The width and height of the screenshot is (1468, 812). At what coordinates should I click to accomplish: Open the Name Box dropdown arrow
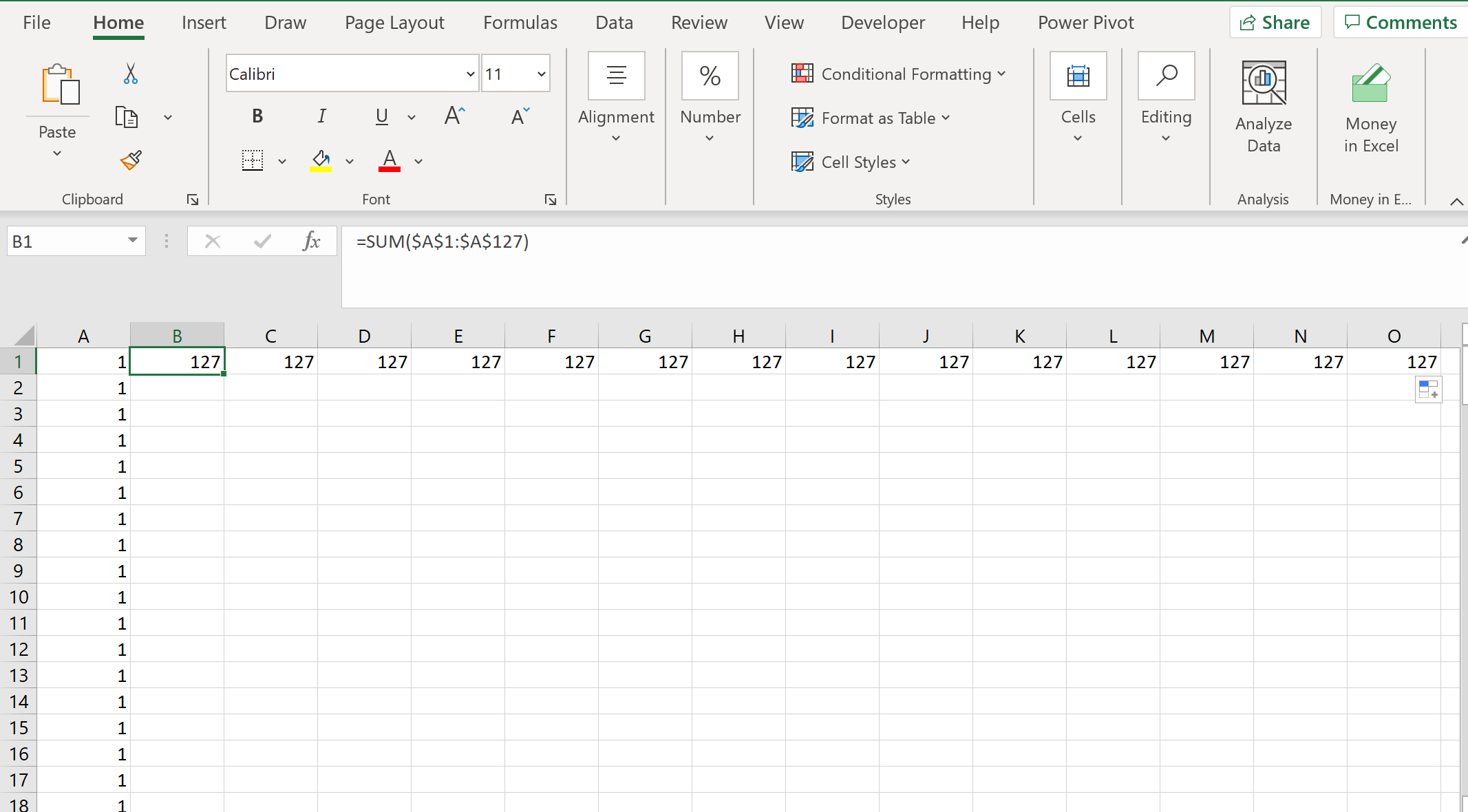132,241
